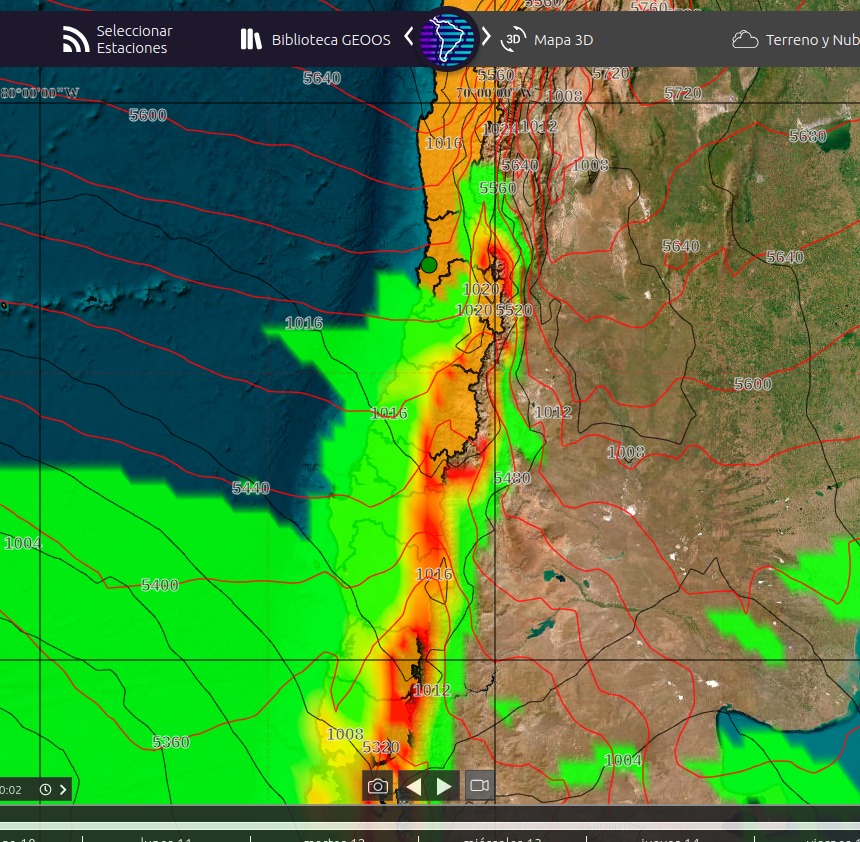Viewport: 860px width, 842px height.
Task: Select the green station marker on coast
Action: [429, 265]
